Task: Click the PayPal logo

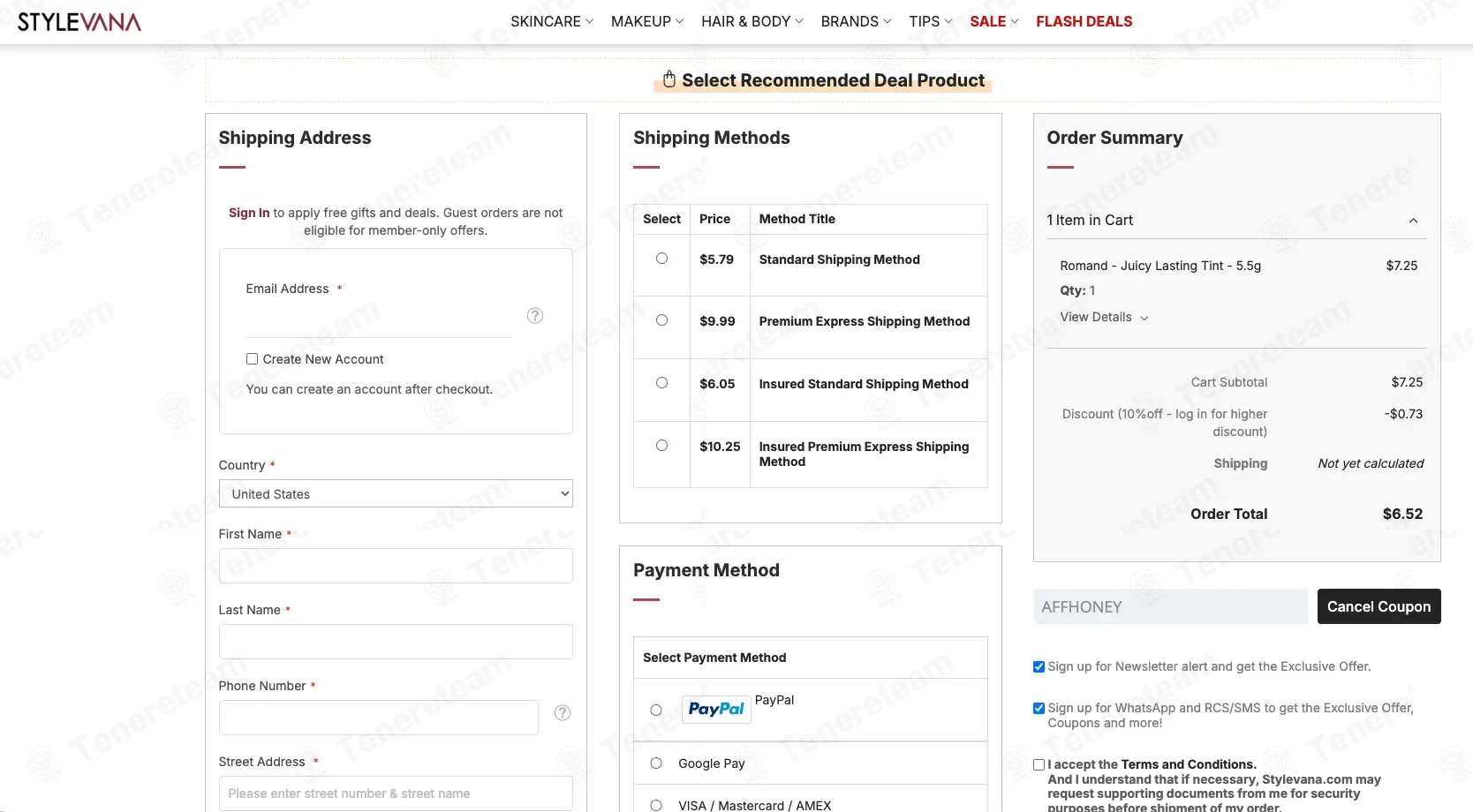Action: [x=716, y=709]
